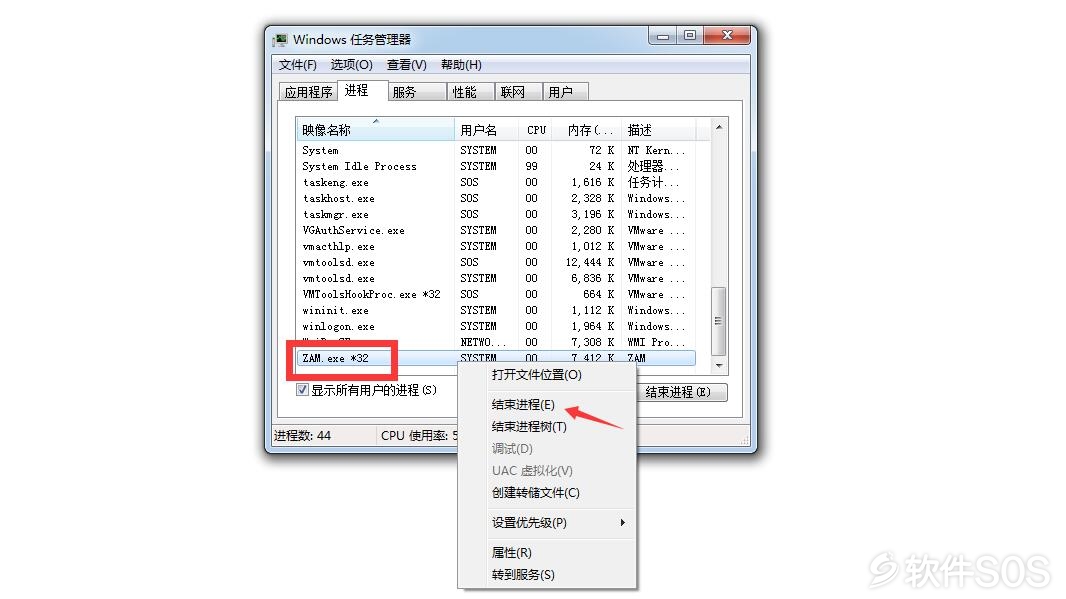
Task: Click the Task Manager title bar icon
Action: [x=280, y=39]
